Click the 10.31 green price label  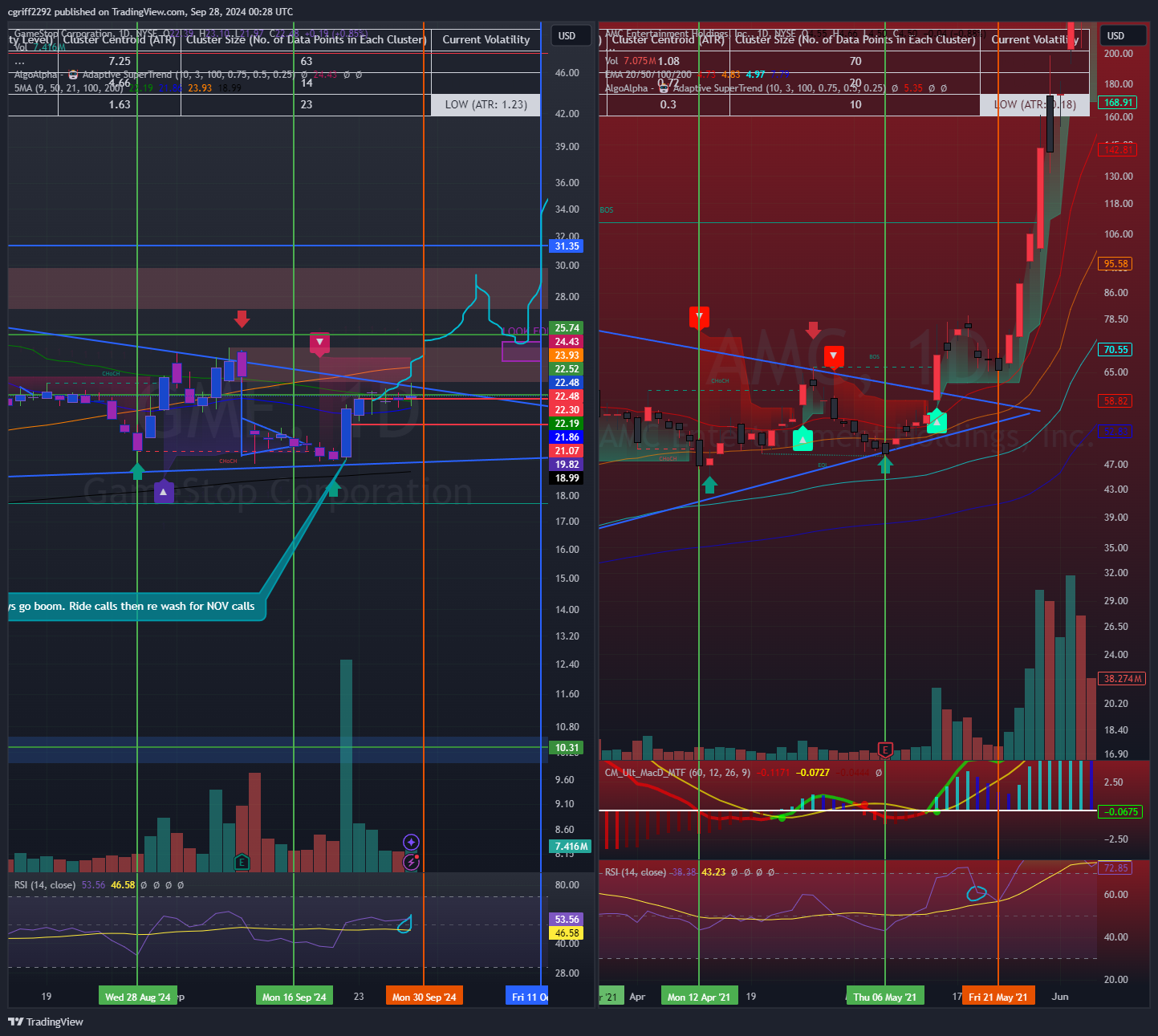coord(567,748)
